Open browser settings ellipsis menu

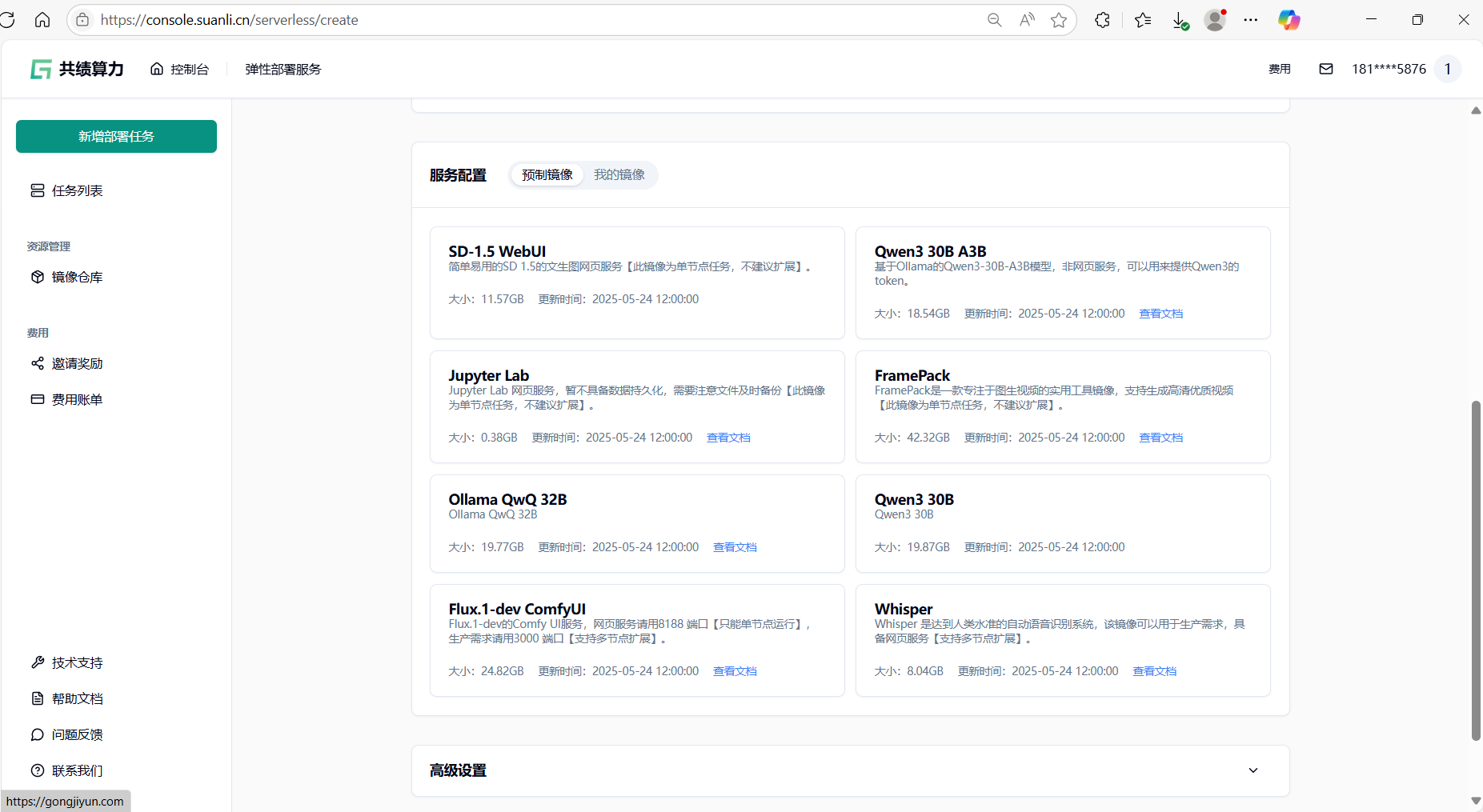click(1250, 20)
